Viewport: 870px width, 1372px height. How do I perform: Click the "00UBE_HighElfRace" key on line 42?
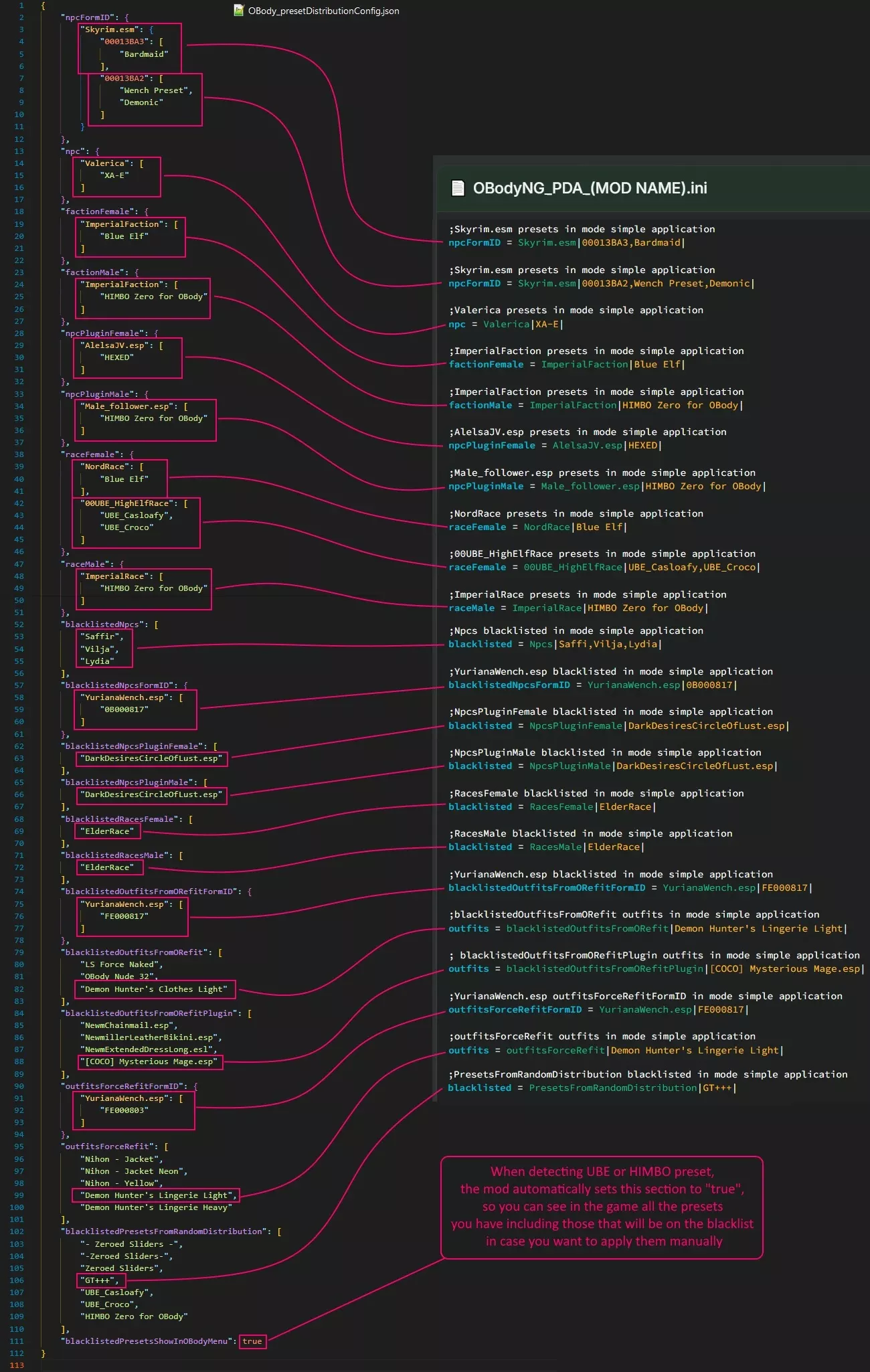click(127, 503)
